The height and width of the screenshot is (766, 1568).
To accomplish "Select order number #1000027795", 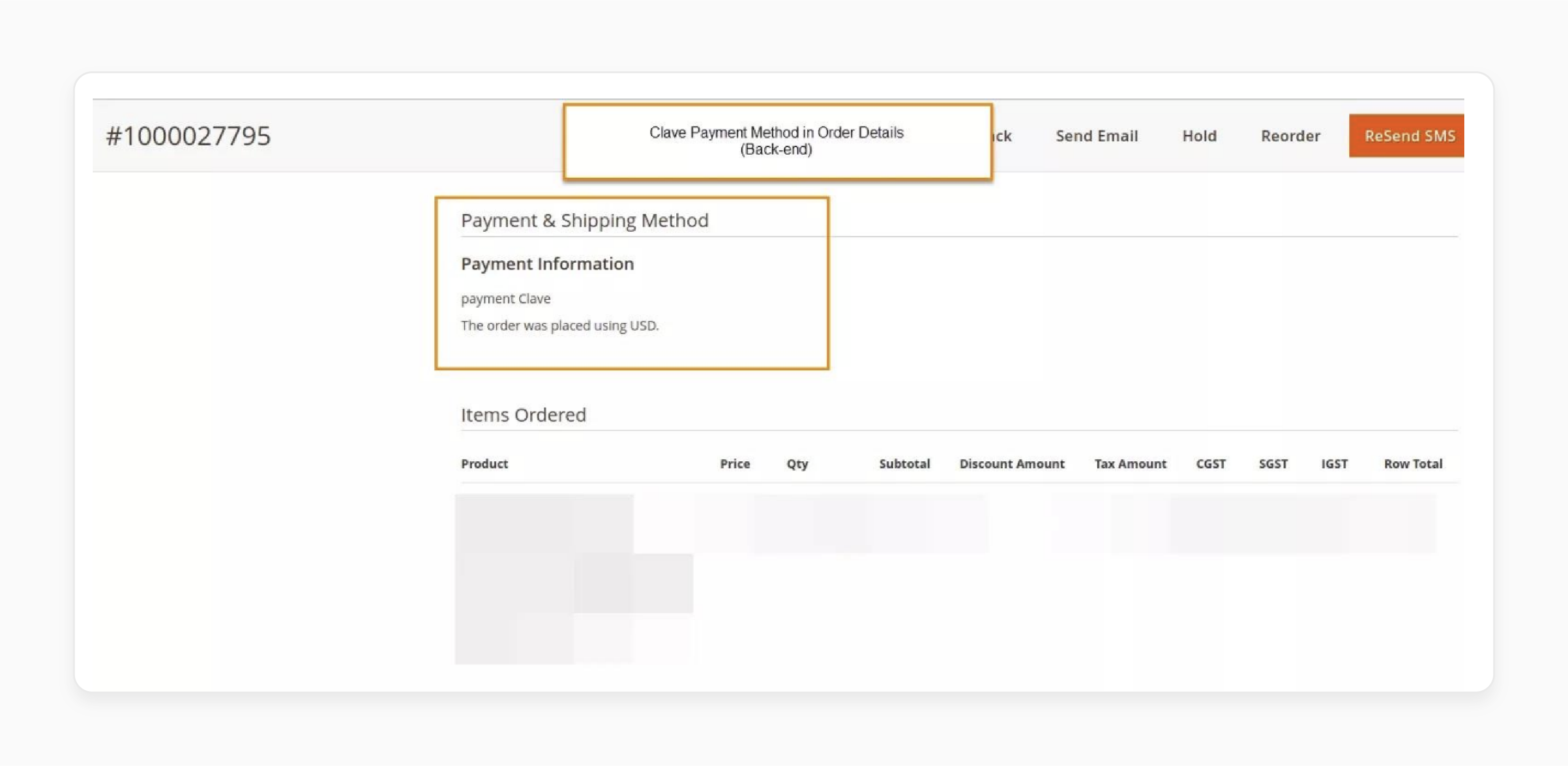I will coord(188,136).
